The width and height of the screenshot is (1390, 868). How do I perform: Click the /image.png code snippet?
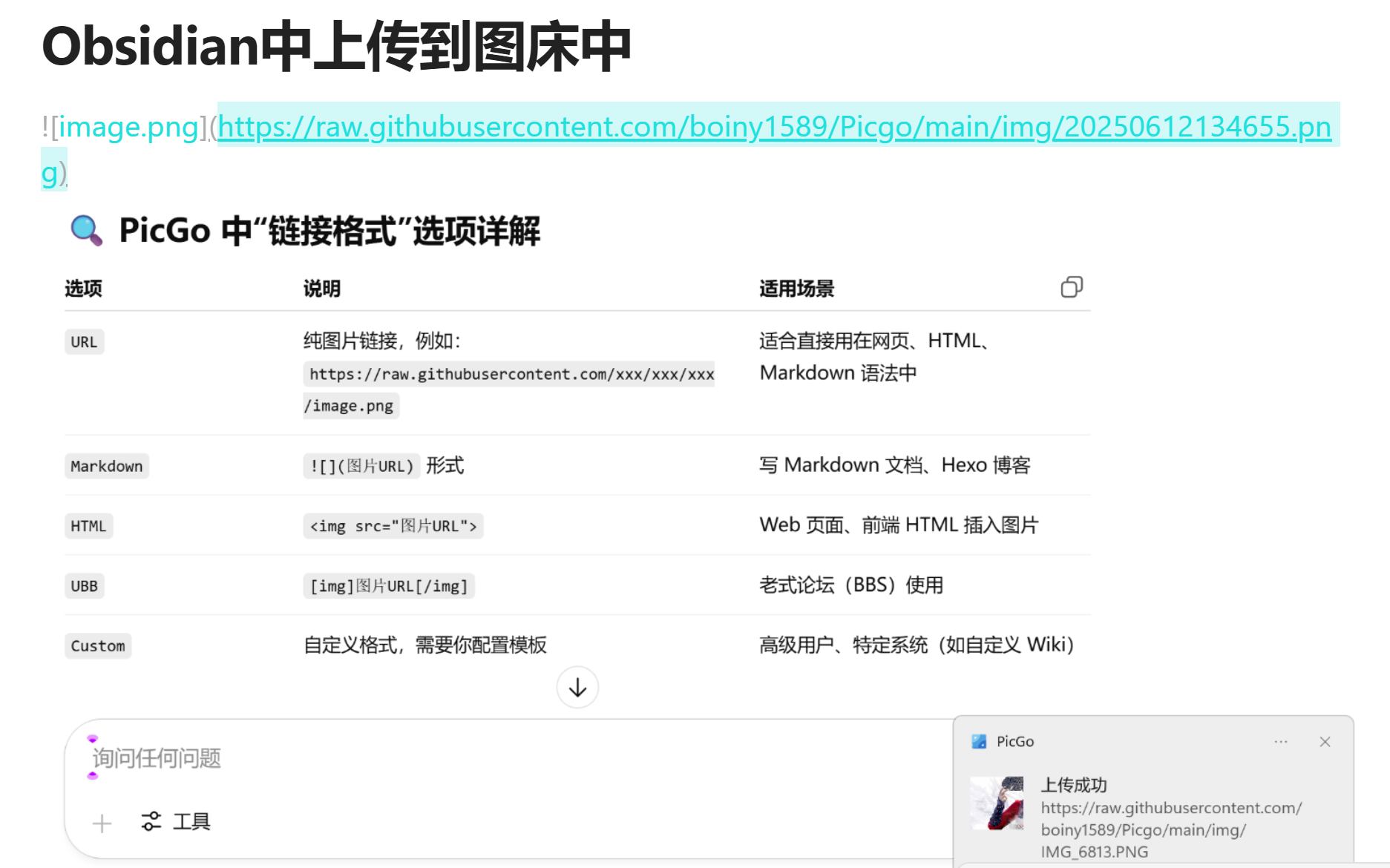click(351, 406)
